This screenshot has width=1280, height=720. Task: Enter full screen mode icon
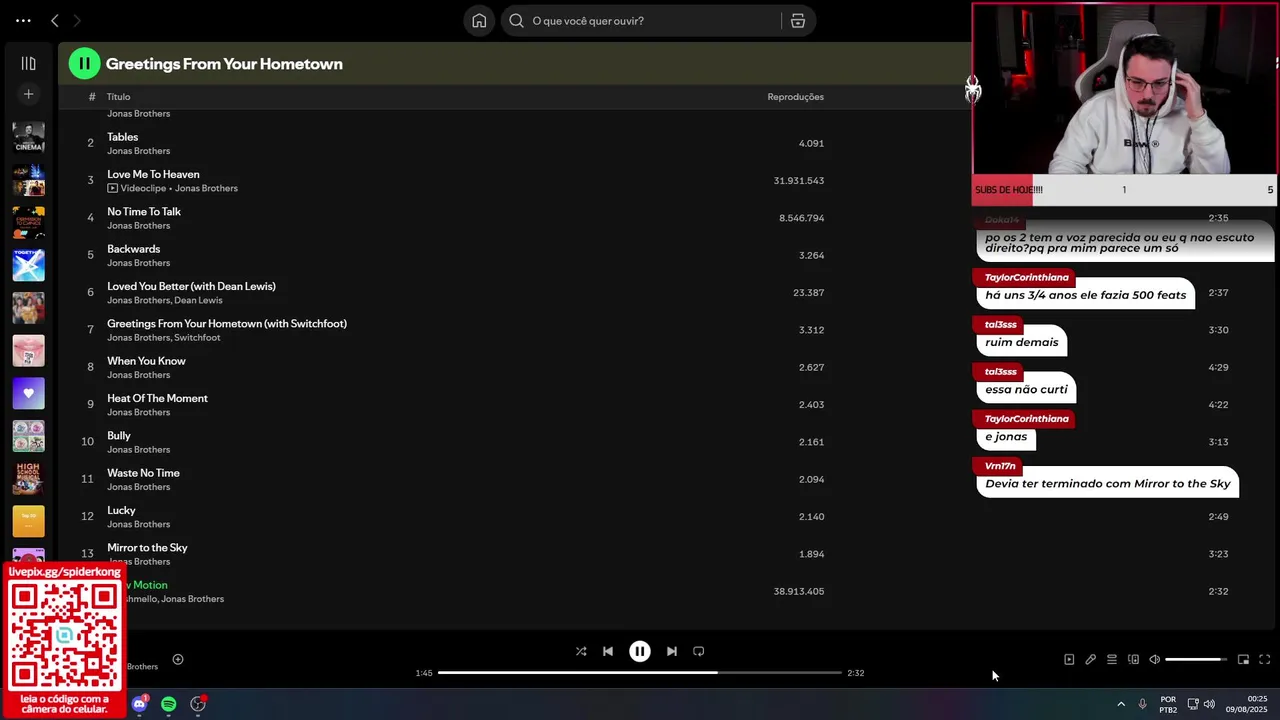tap(1265, 659)
